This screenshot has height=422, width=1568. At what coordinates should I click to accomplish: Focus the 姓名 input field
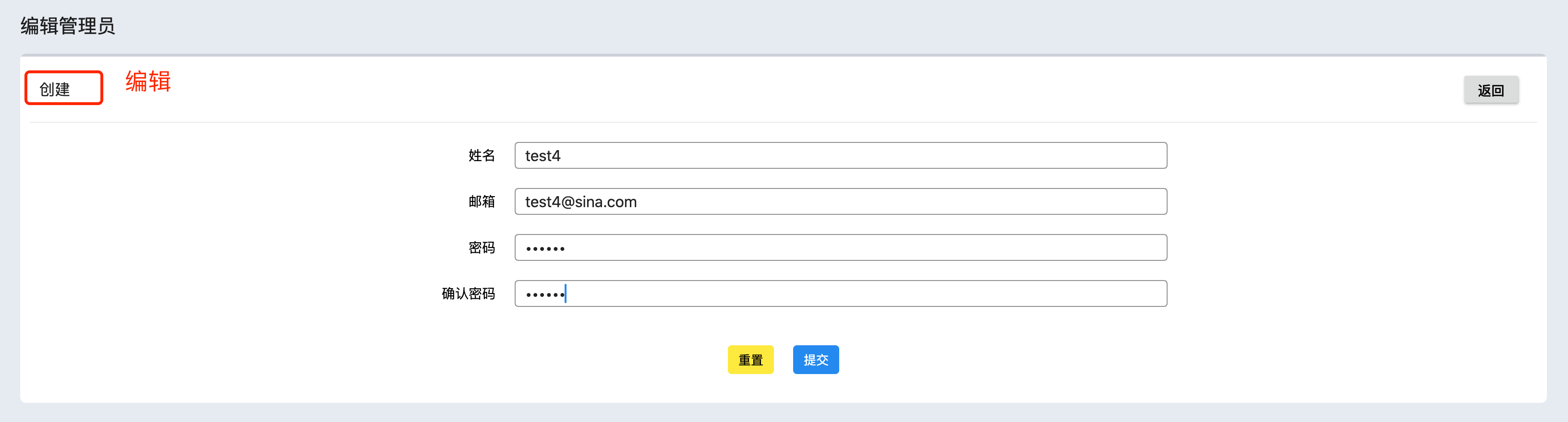coord(841,156)
